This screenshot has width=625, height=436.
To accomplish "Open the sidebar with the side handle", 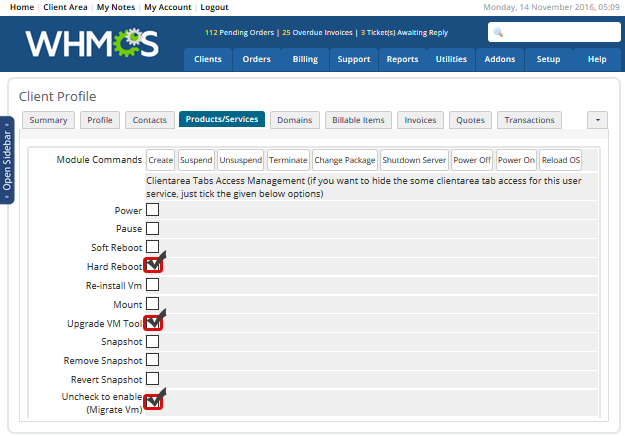I will click(7, 158).
